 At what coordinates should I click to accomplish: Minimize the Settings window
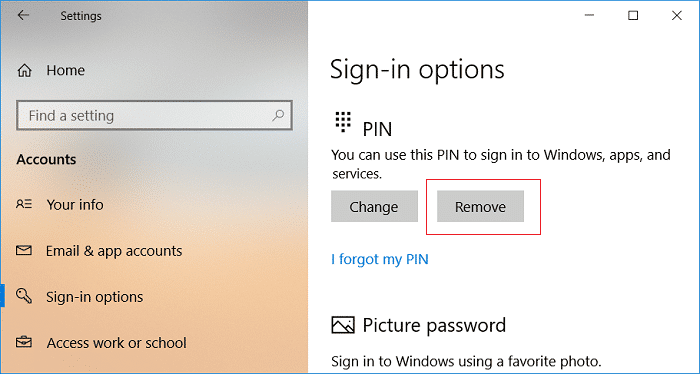pos(589,15)
